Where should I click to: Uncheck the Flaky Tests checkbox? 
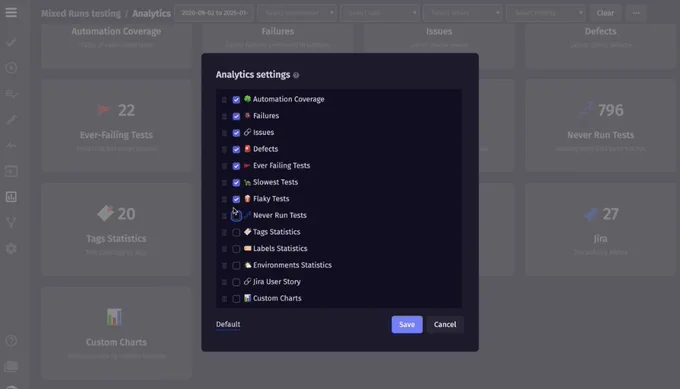click(236, 199)
